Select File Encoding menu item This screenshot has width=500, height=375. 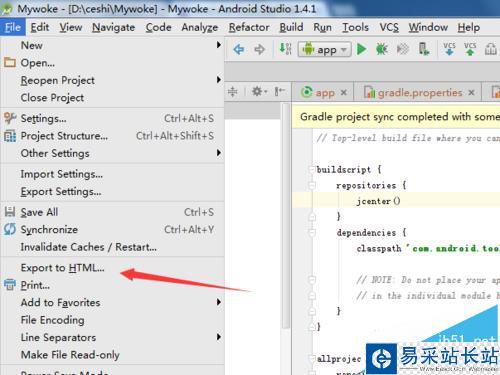(112, 320)
